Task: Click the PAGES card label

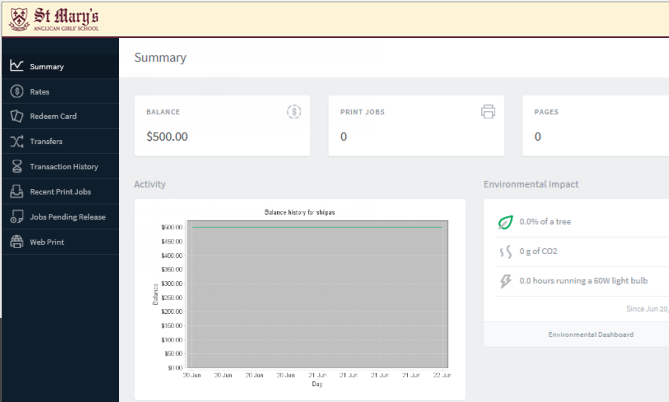Action: pos(546,112)
